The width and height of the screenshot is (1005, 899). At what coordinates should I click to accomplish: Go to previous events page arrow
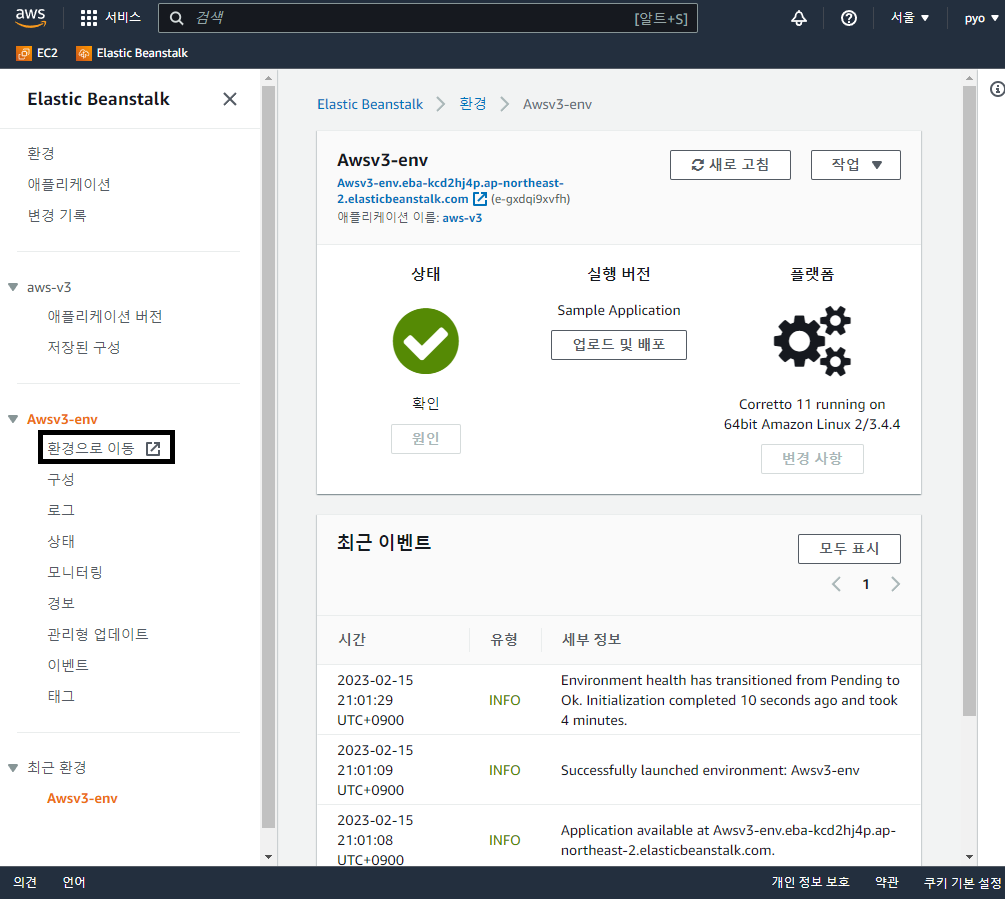pyautogui.click(x=836, y=584)
